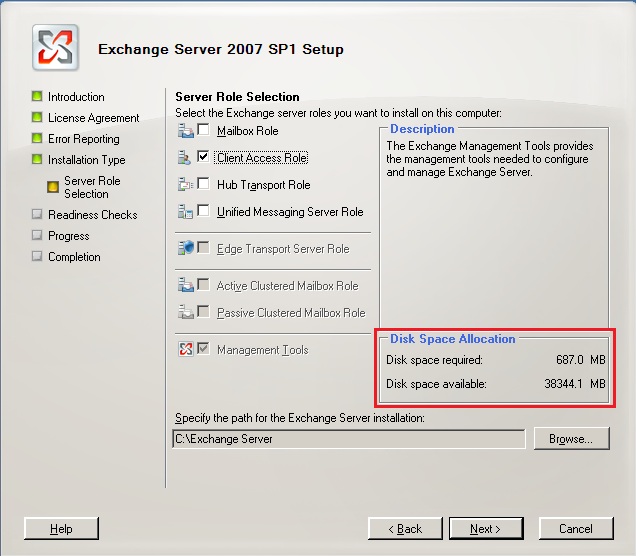Screen dimensions: 636x556
Task: Click the Edge Transport Server Role label
Action: (283, 249)
